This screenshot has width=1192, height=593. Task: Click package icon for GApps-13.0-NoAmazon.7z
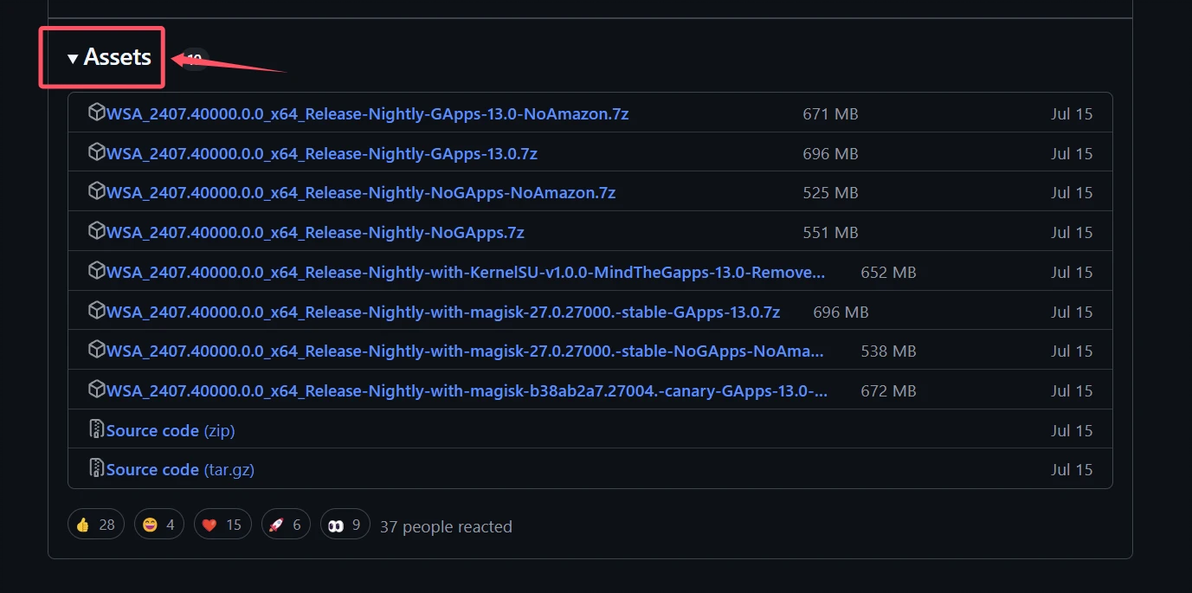(97, 113)
